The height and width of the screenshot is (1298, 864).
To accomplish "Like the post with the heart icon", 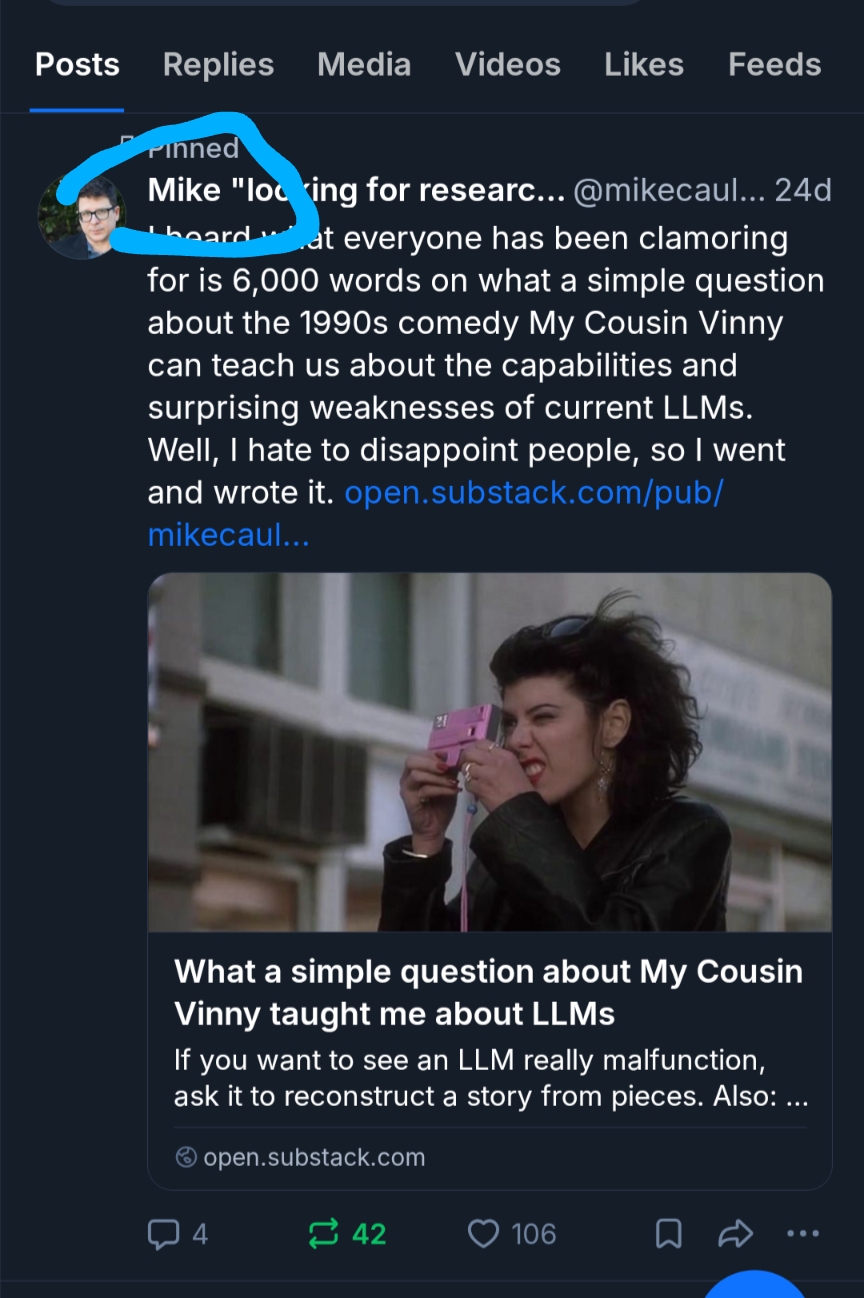I will tap(483, 1235).
